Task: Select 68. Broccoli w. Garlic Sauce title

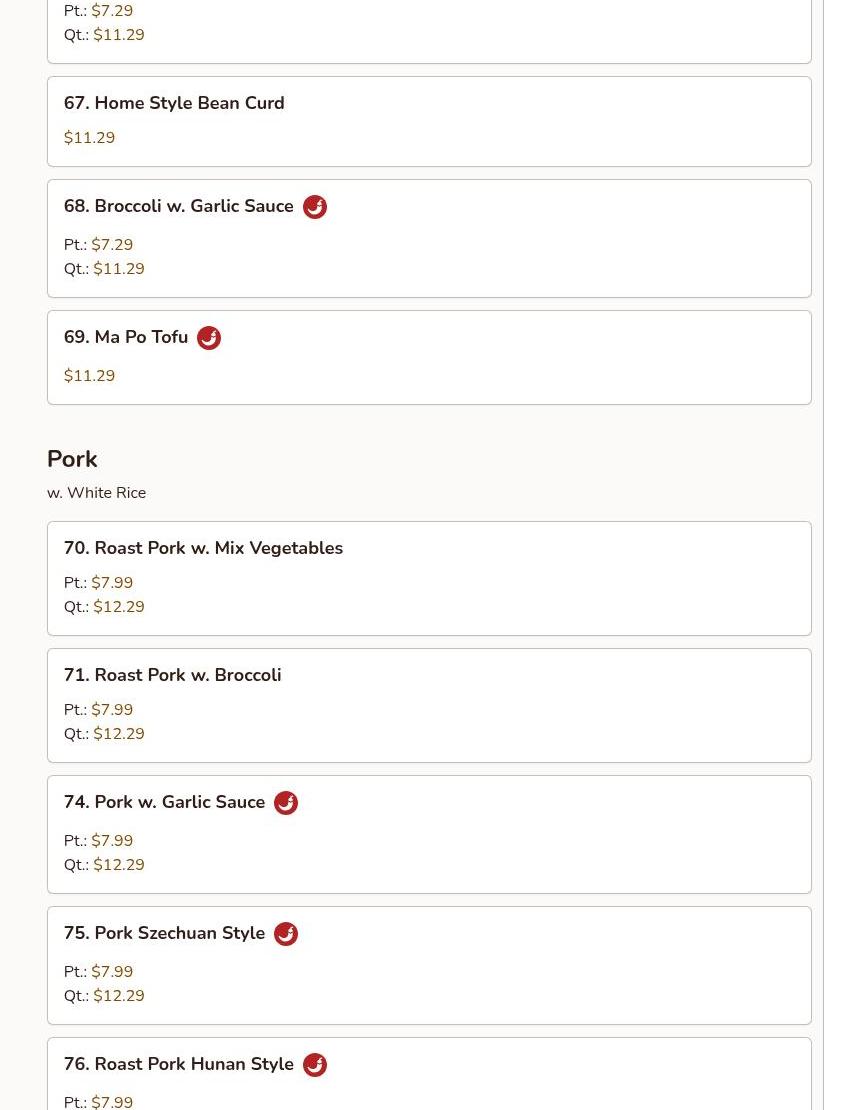Action: (x=179, y=206)
